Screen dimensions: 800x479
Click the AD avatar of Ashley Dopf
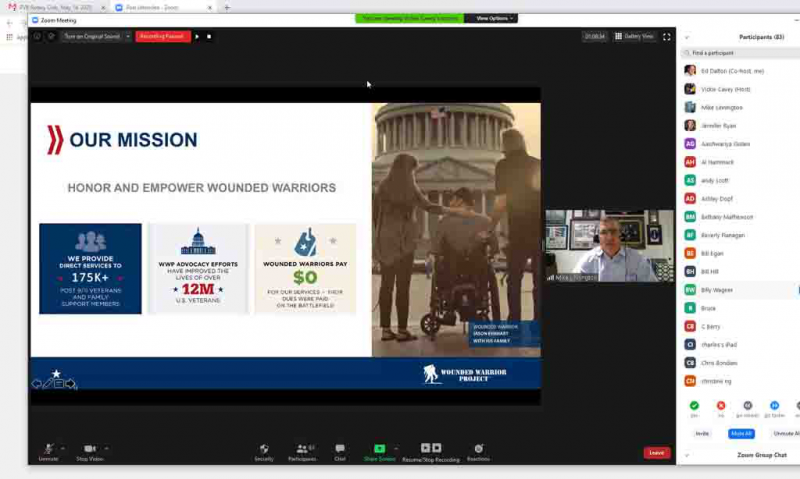(x=690, y=198)
